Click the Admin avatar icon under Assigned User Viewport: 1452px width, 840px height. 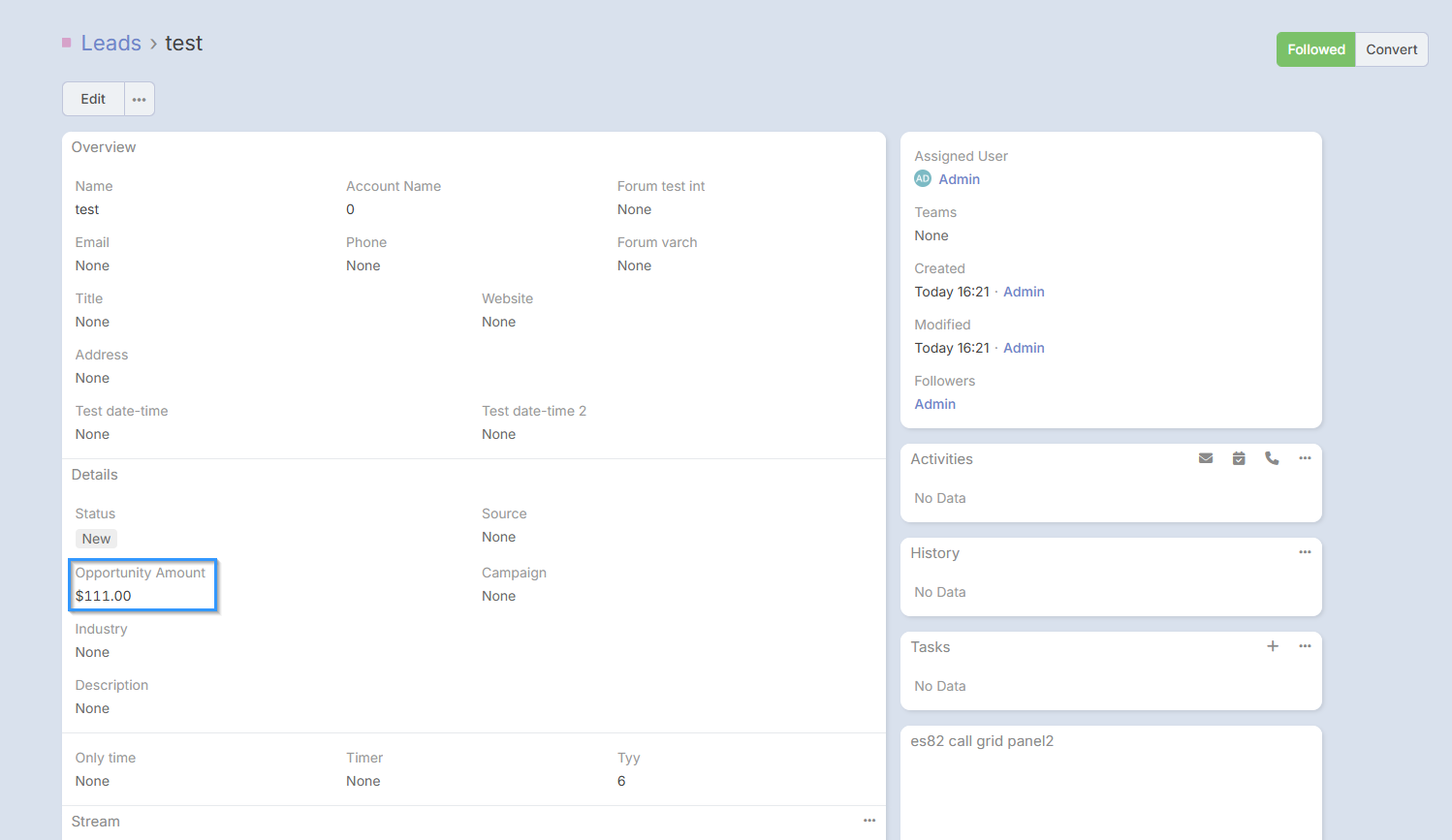[x=922, y=179]
